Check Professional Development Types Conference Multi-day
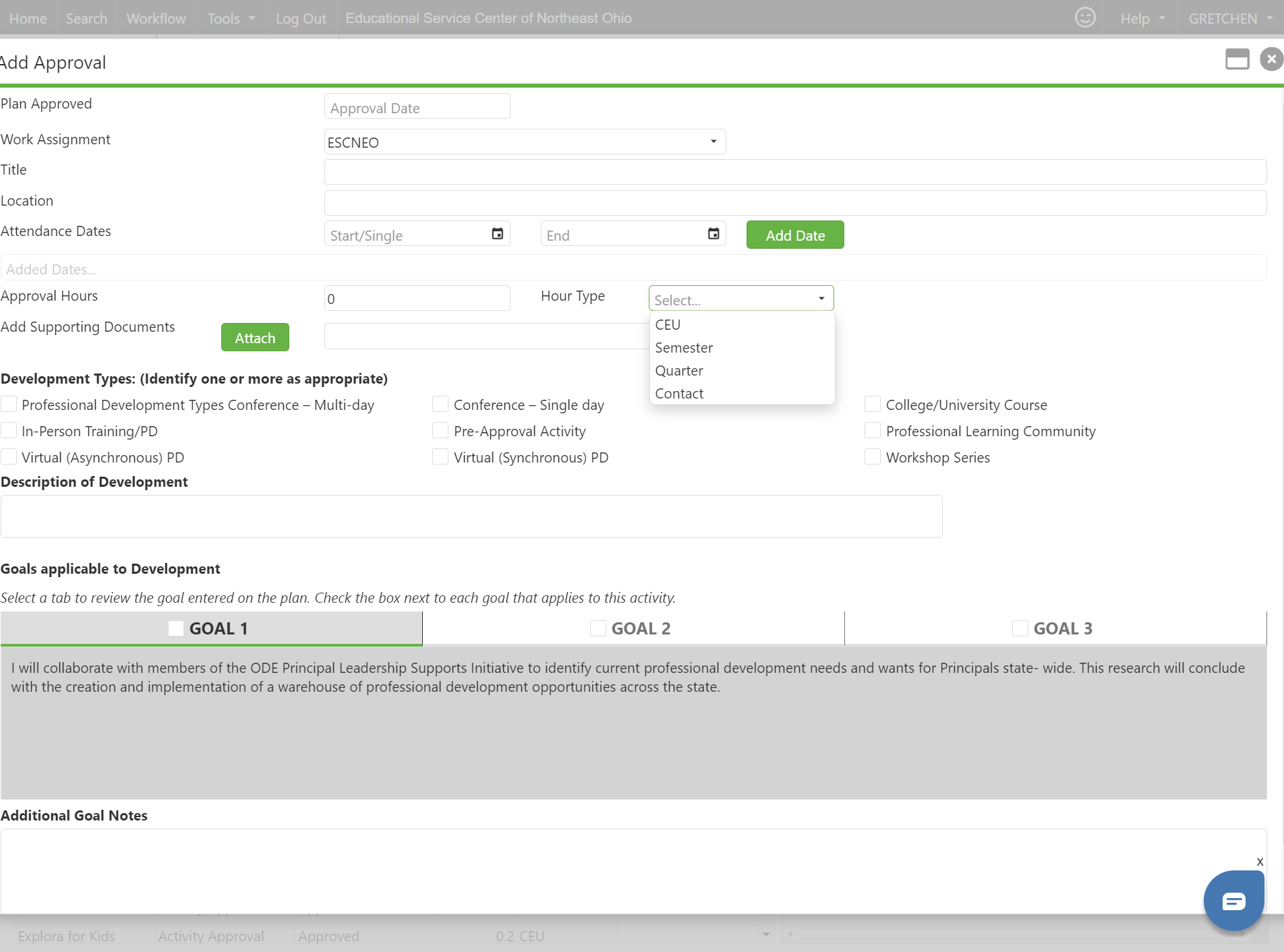The image size is (1284, 952). coord(9,404)
